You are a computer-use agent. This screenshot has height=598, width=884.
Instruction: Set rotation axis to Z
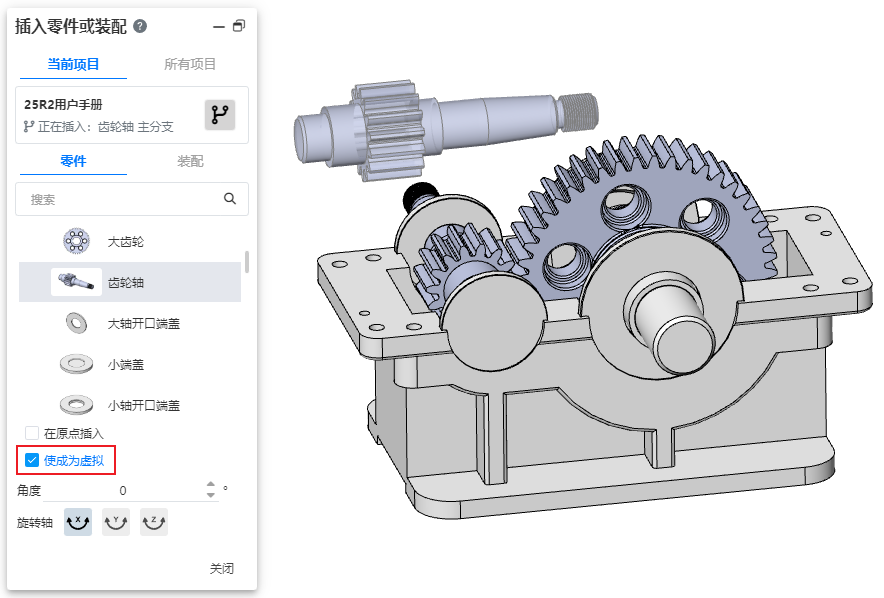[x=154, y=522]
